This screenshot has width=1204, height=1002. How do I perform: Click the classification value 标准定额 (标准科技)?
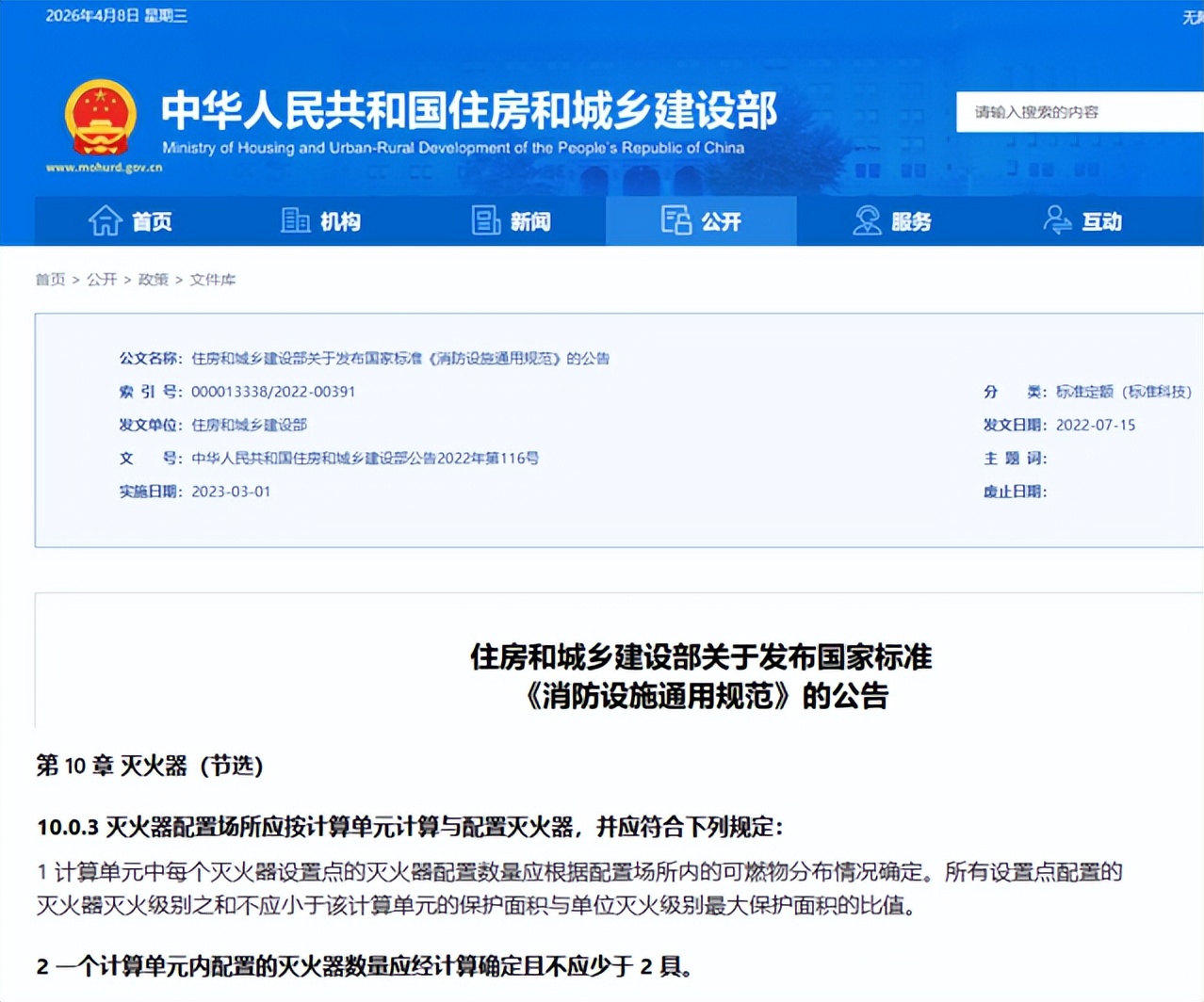pyautogui.click(x=1124, y=392)
